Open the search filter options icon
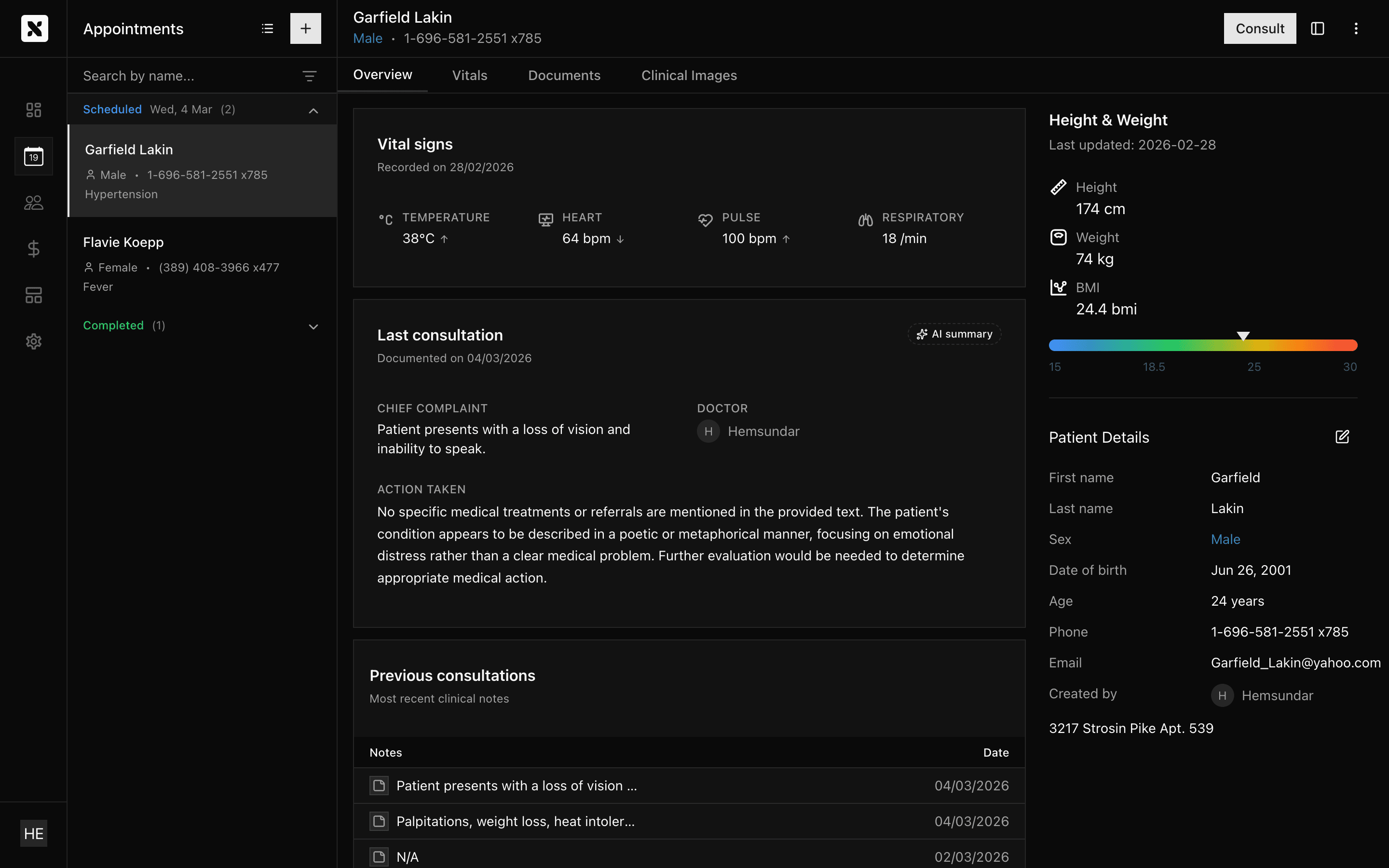 tap(309, 76)
